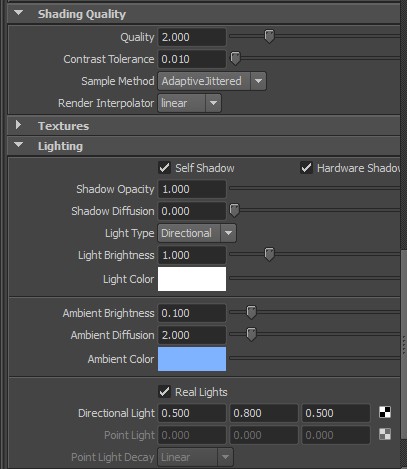
Task: Collapse the Shading Quality section
Action: pyautogui.click(x=19, y=13)
